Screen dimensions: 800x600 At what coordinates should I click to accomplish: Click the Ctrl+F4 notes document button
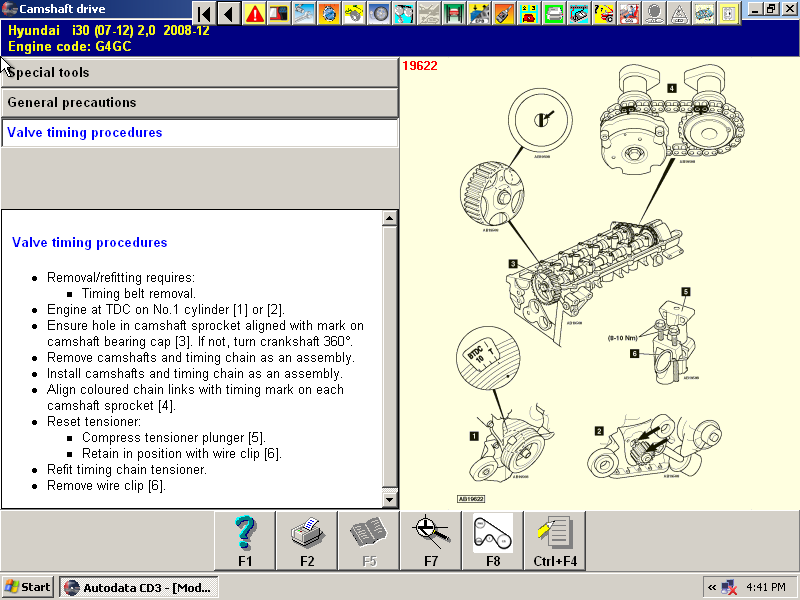point(555,541)
